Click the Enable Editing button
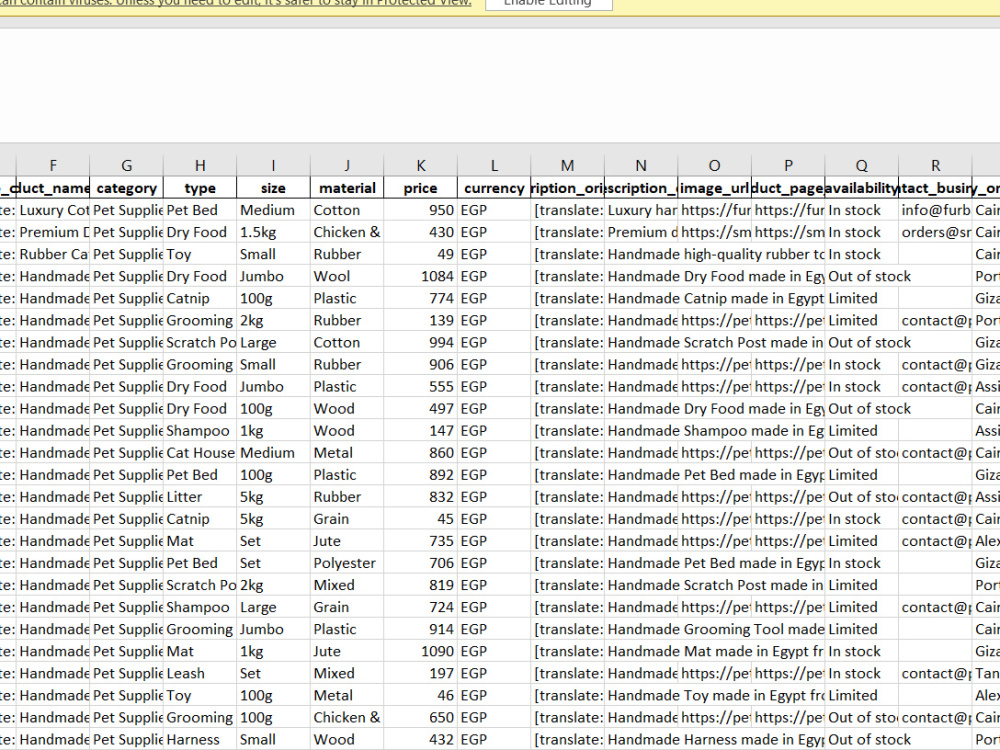 548,3
